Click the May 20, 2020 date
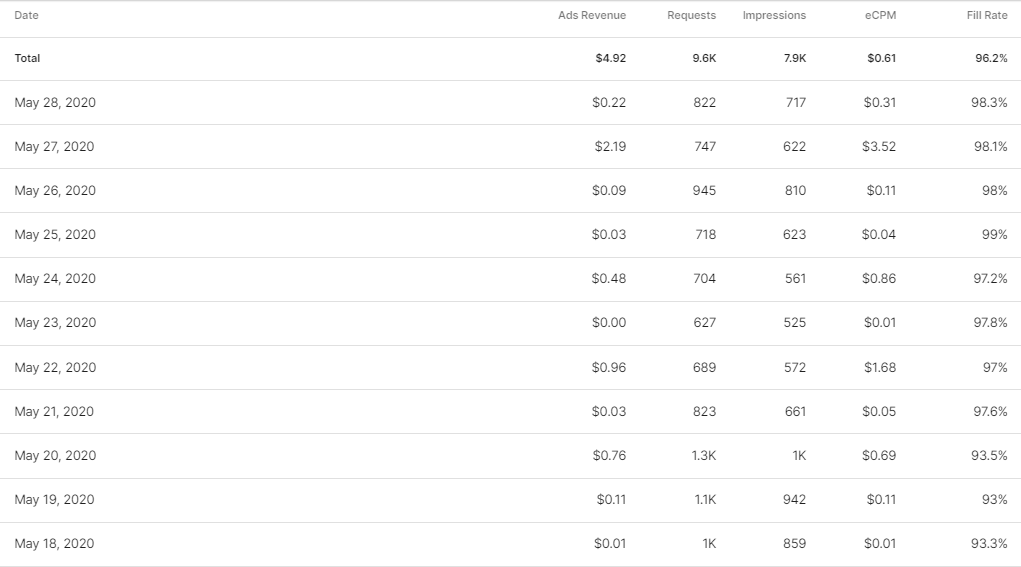This screenshot has height=567, width=1021. (x=55, y=456)
